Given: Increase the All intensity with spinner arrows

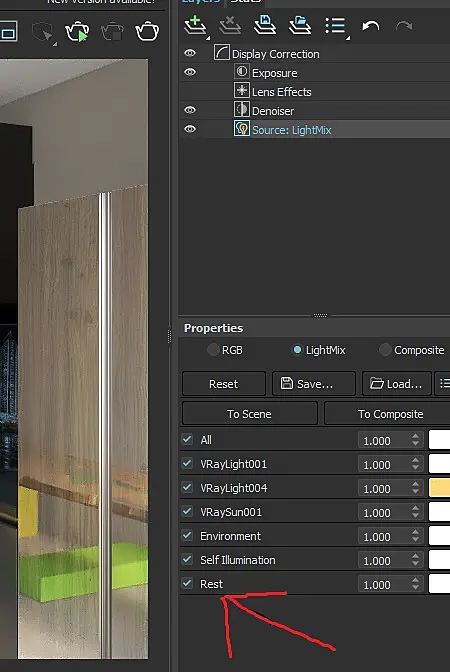Looking at the screenshot, I should click(x=416, y=436).
